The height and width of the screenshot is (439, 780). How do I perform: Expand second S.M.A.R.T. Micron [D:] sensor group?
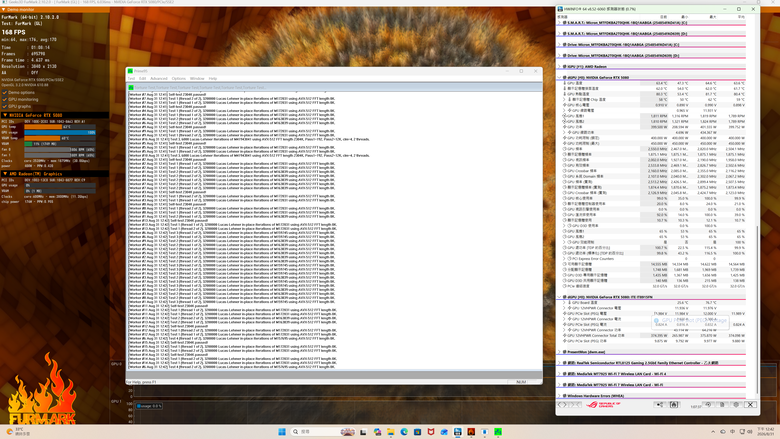click(559, 34)
